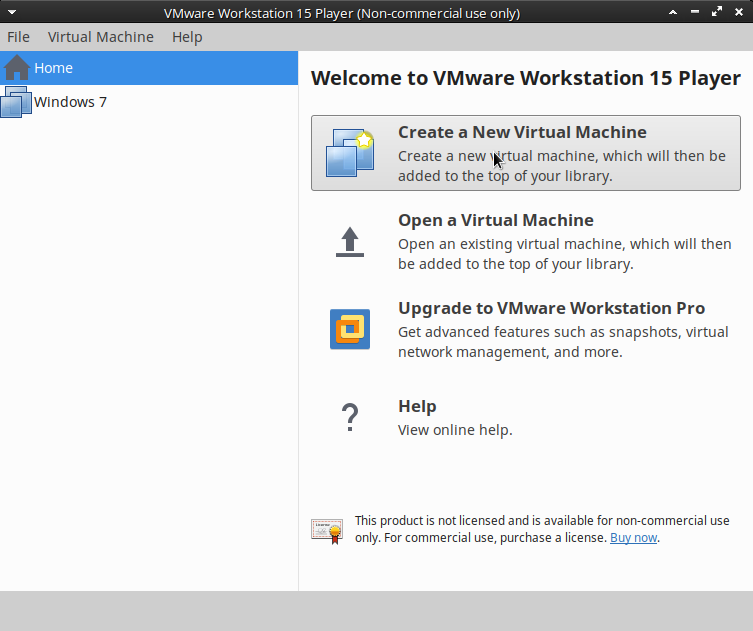Image resolution: width=753 pixels, height=631 pixels.
Task: Click 'Welcome to VMware Workstation 15 Player' heading
Action: click(526, 78)
